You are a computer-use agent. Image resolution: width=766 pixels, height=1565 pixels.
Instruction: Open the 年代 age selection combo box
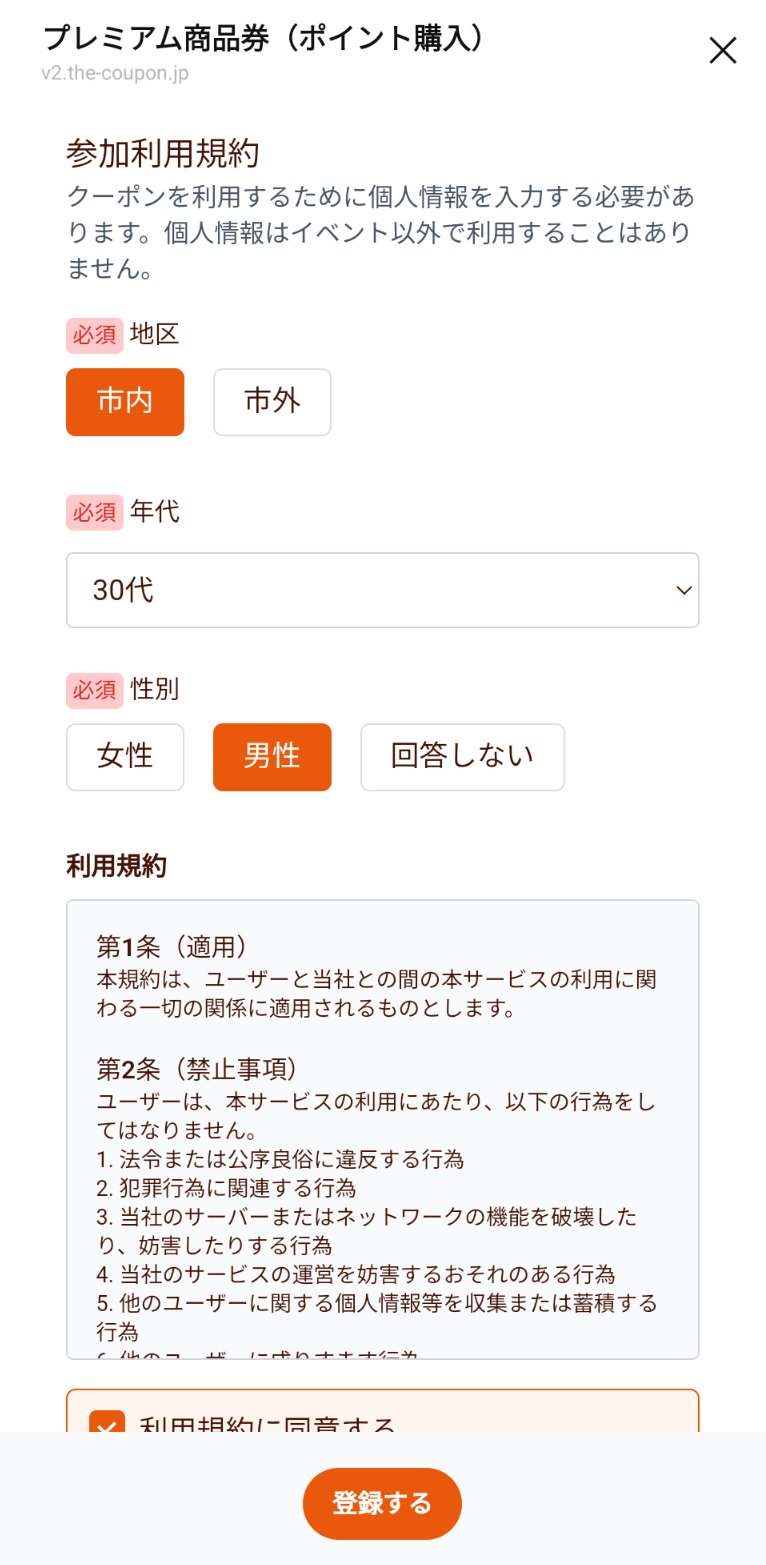[x=383, y=590]
